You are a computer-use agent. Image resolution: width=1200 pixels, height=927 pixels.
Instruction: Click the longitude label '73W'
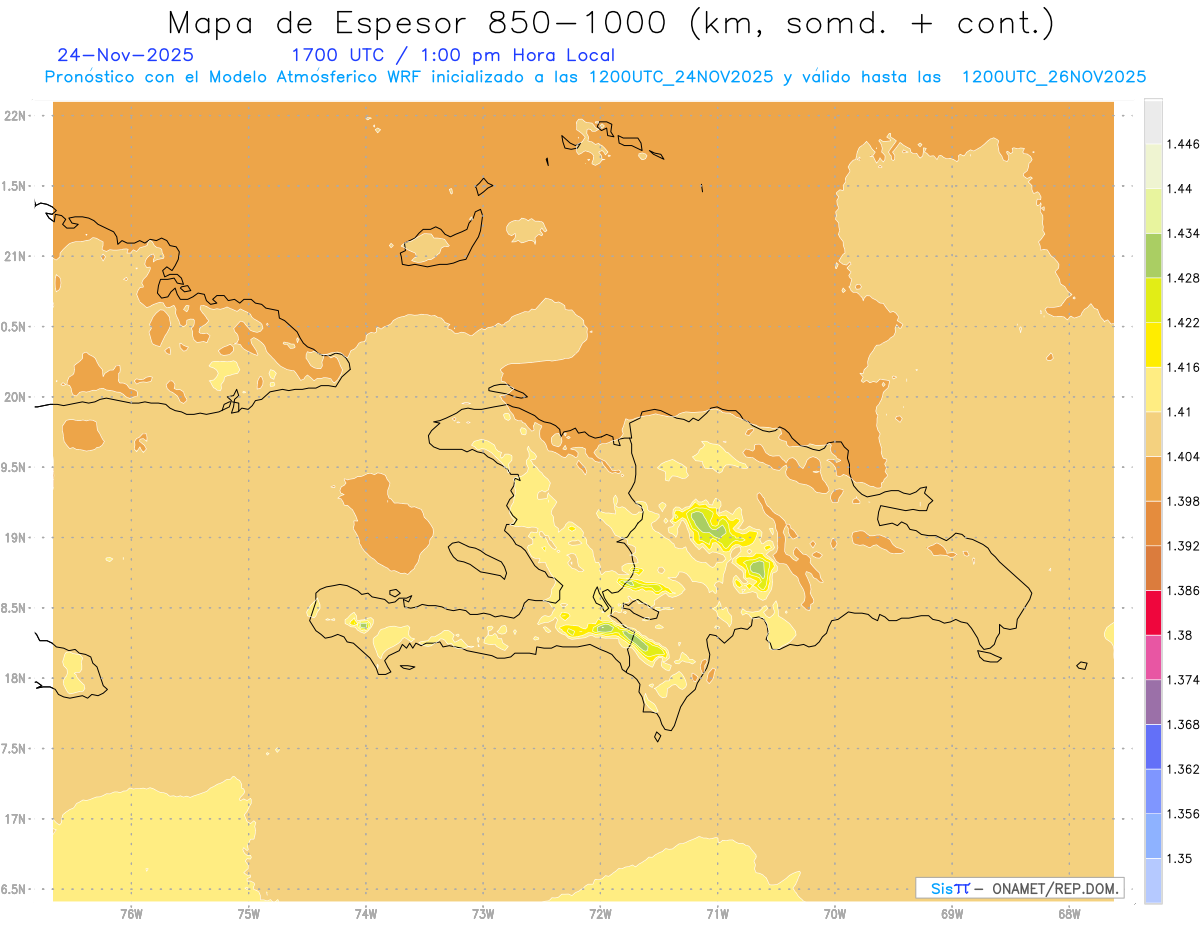(483, 913)
